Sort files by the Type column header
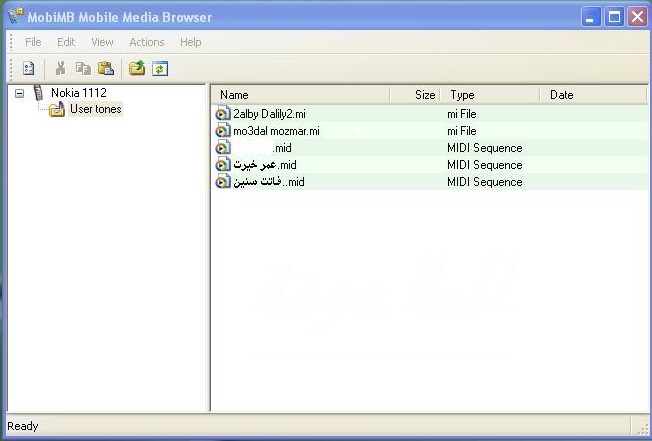 [490, 95]
